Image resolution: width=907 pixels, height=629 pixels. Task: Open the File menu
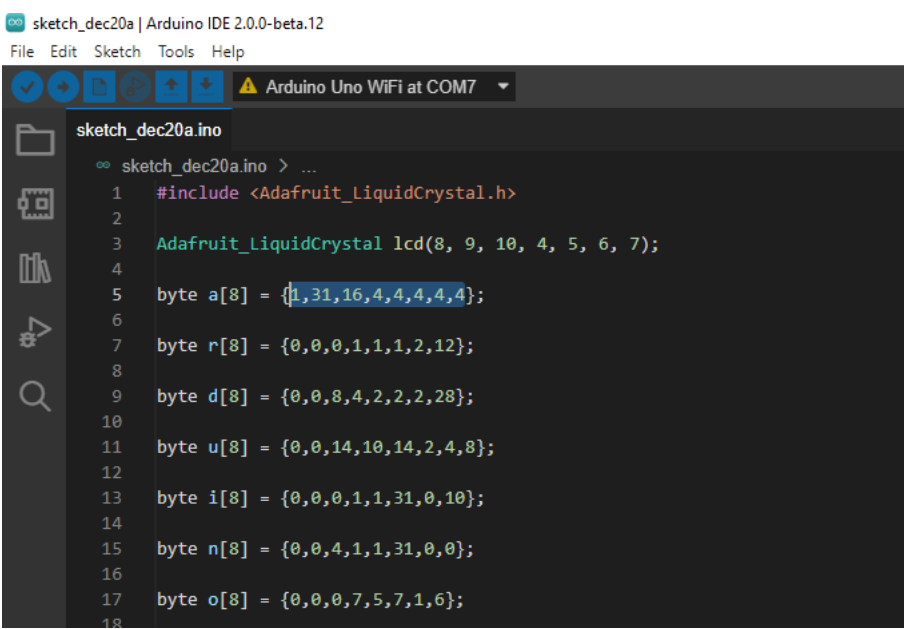click(x=21, y=51)
